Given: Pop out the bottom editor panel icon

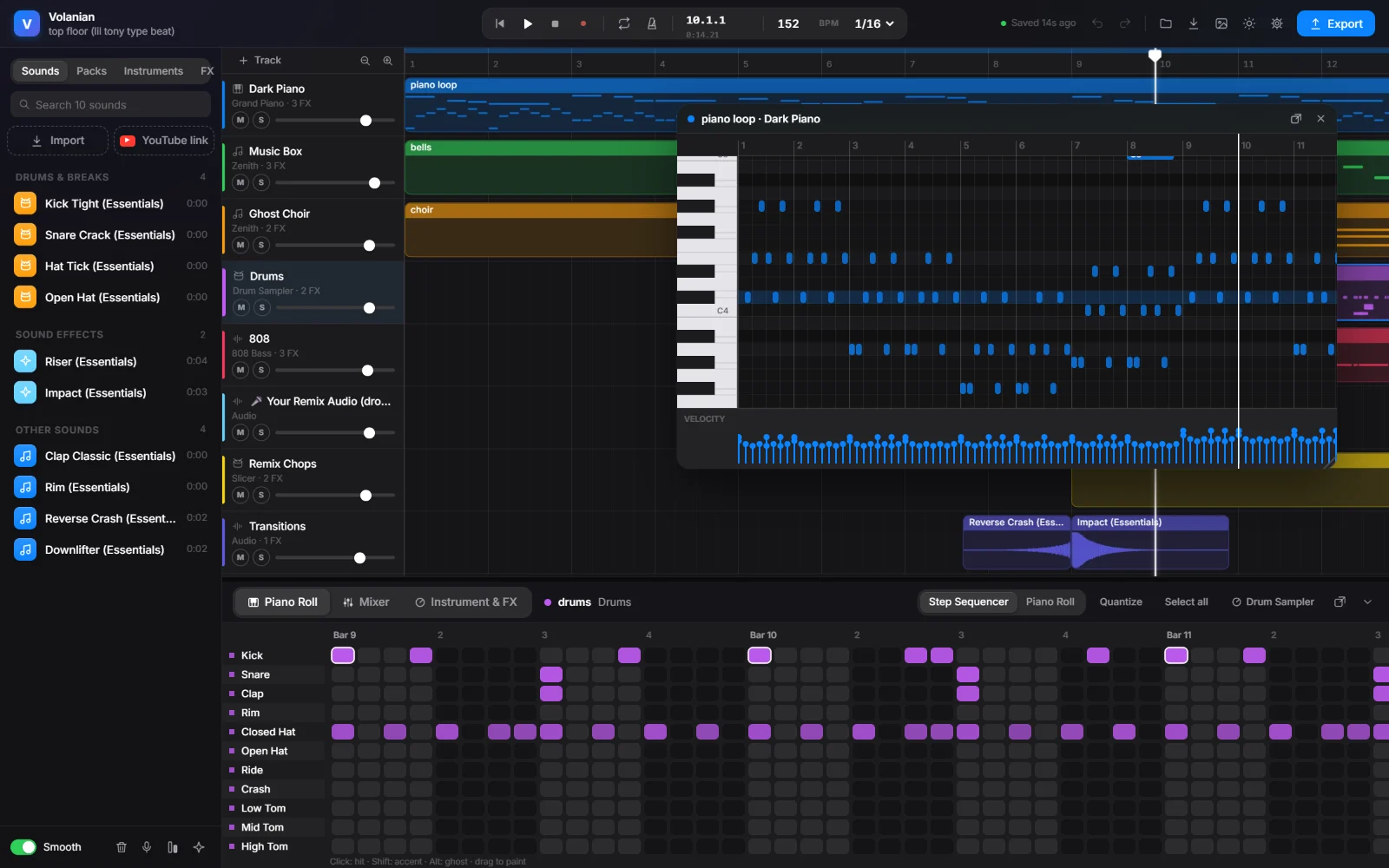Looking at the screenshot, I should coord(1340,602).
